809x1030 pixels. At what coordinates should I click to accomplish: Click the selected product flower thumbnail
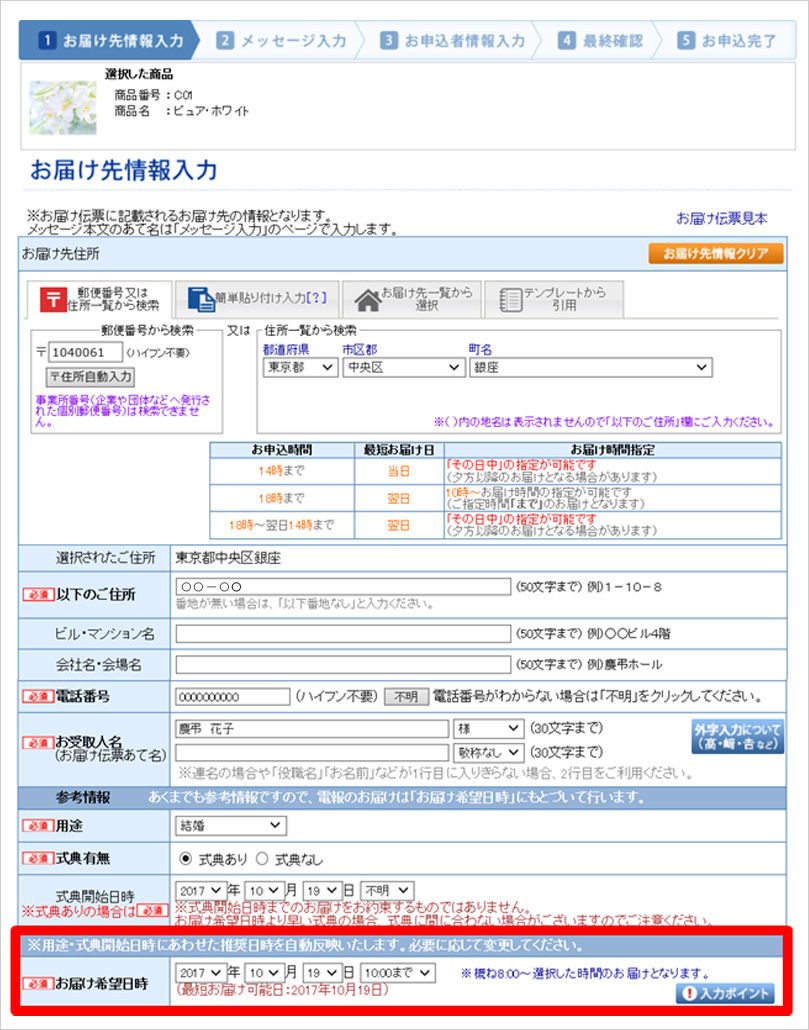click(63, 107)
